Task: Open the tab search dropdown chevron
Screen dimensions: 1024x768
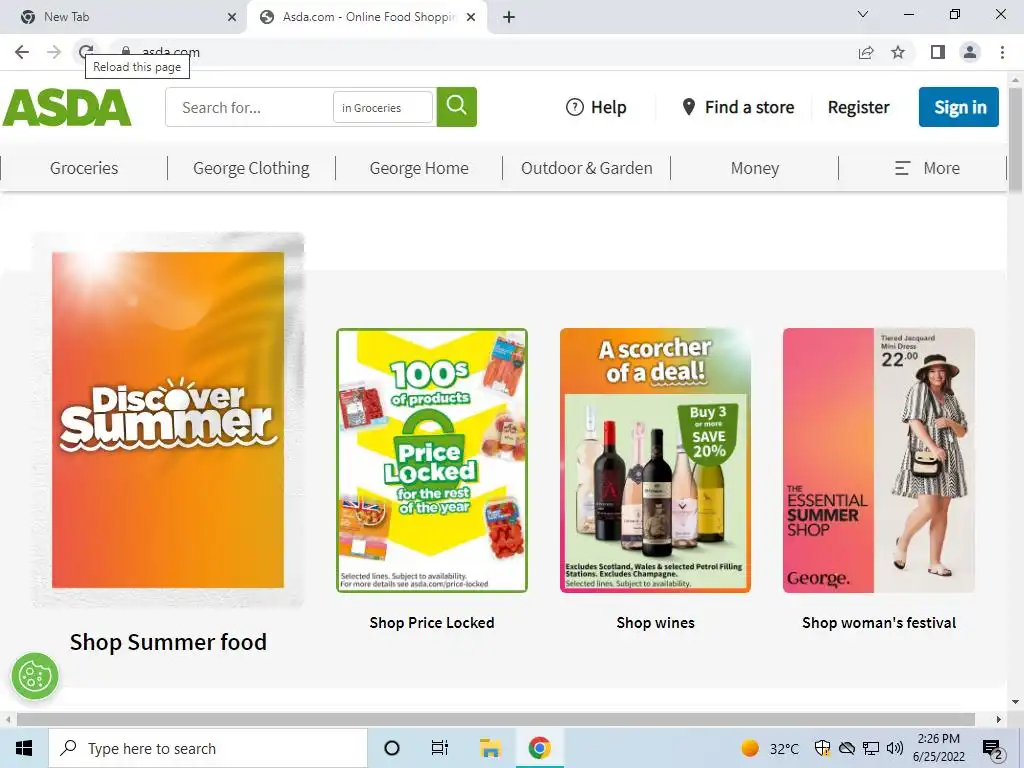Action: click(x=863, y=14)
